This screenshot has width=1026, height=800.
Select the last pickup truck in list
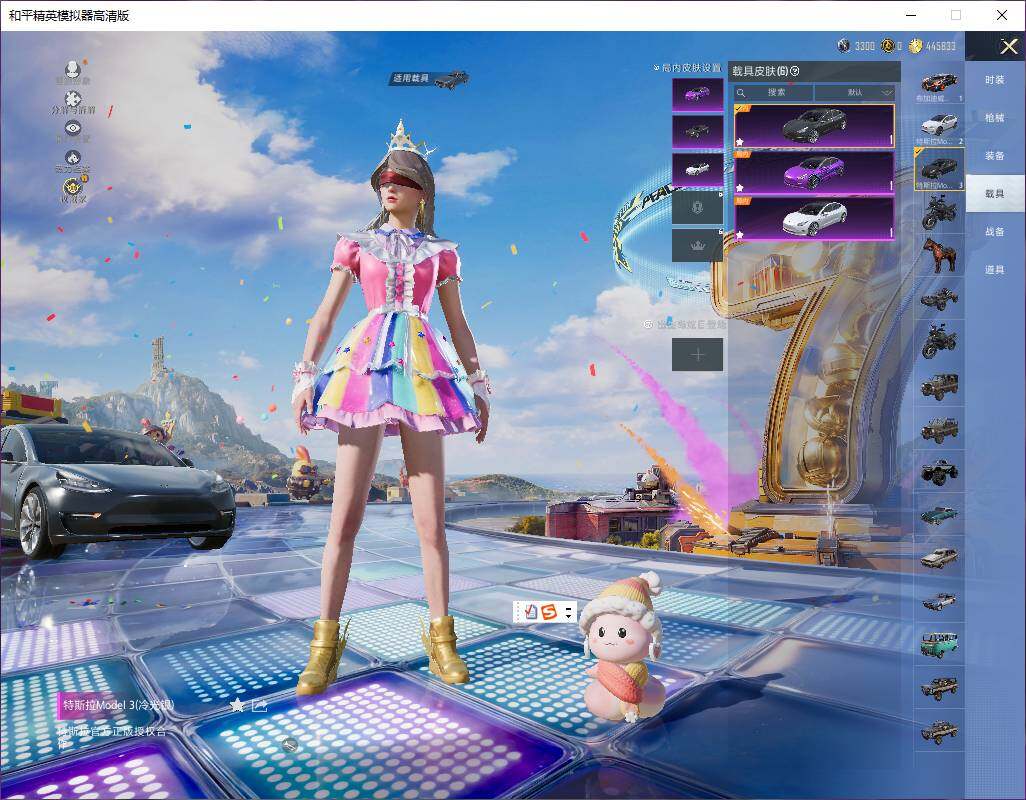pyautogui.click(x=939, y=731)
